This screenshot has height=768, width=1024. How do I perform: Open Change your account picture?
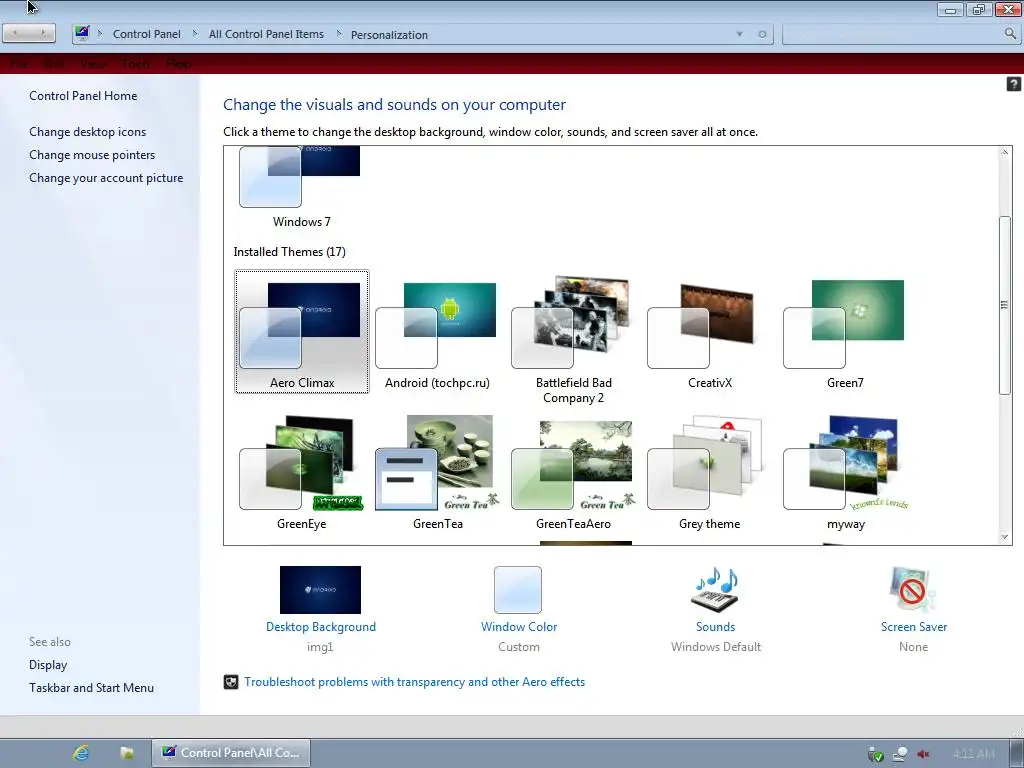click(106, 178)
